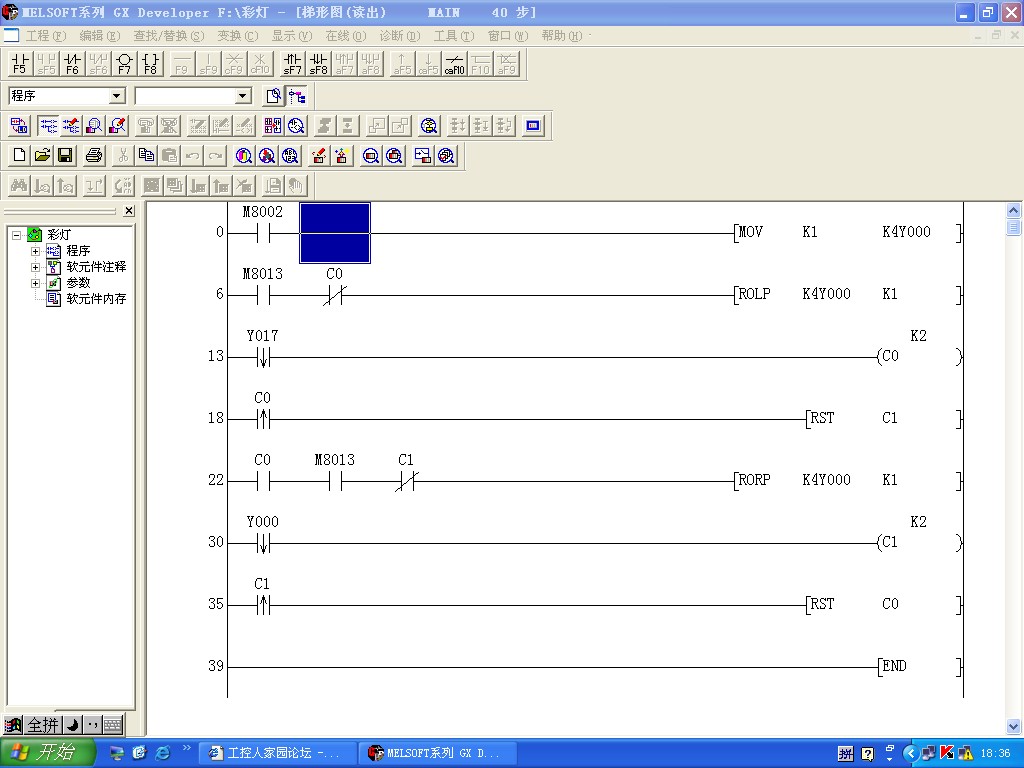Open the 在线(O) menu

[345, 36]
